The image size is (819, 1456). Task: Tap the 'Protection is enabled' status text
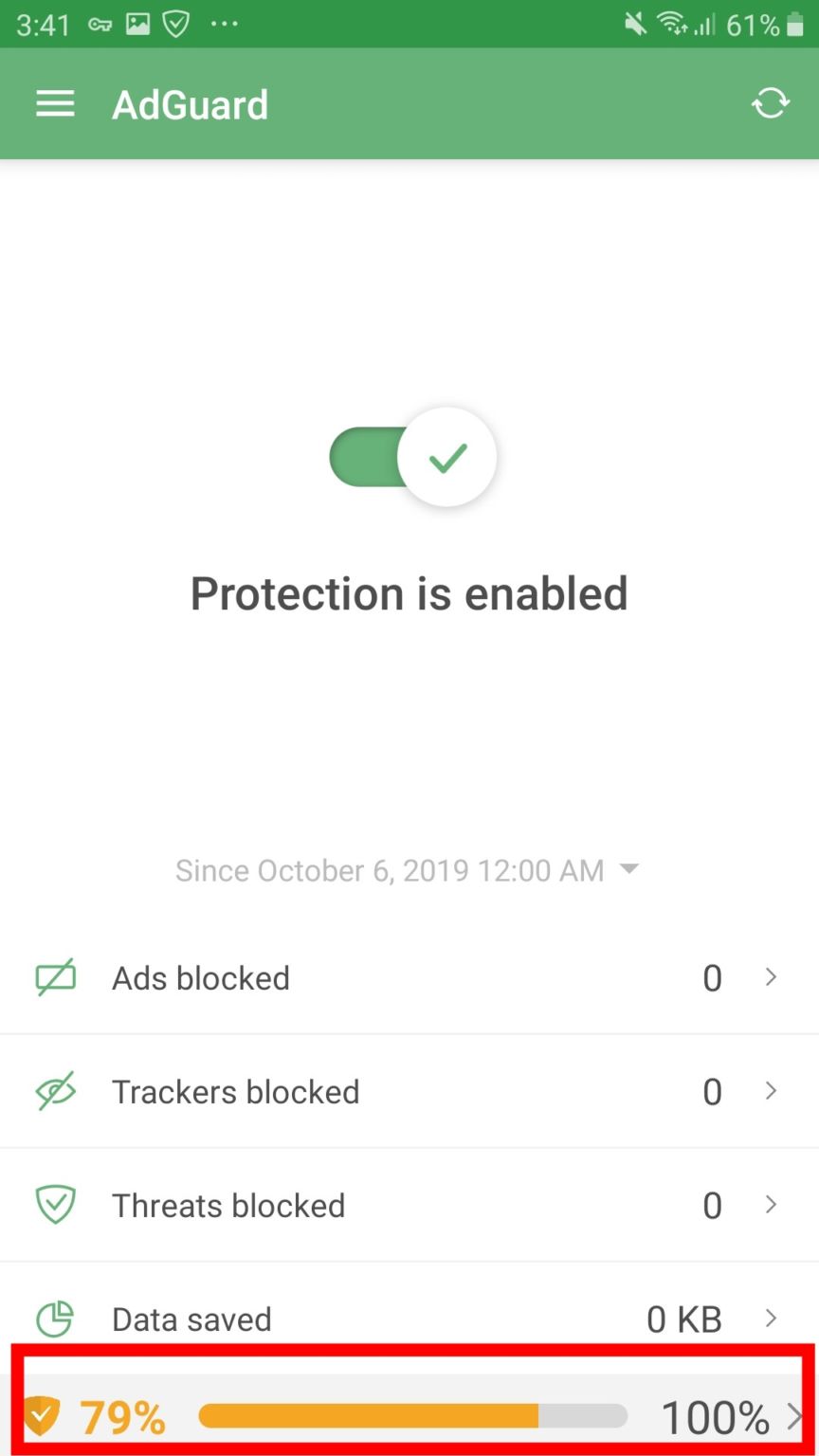coord(409,594)
